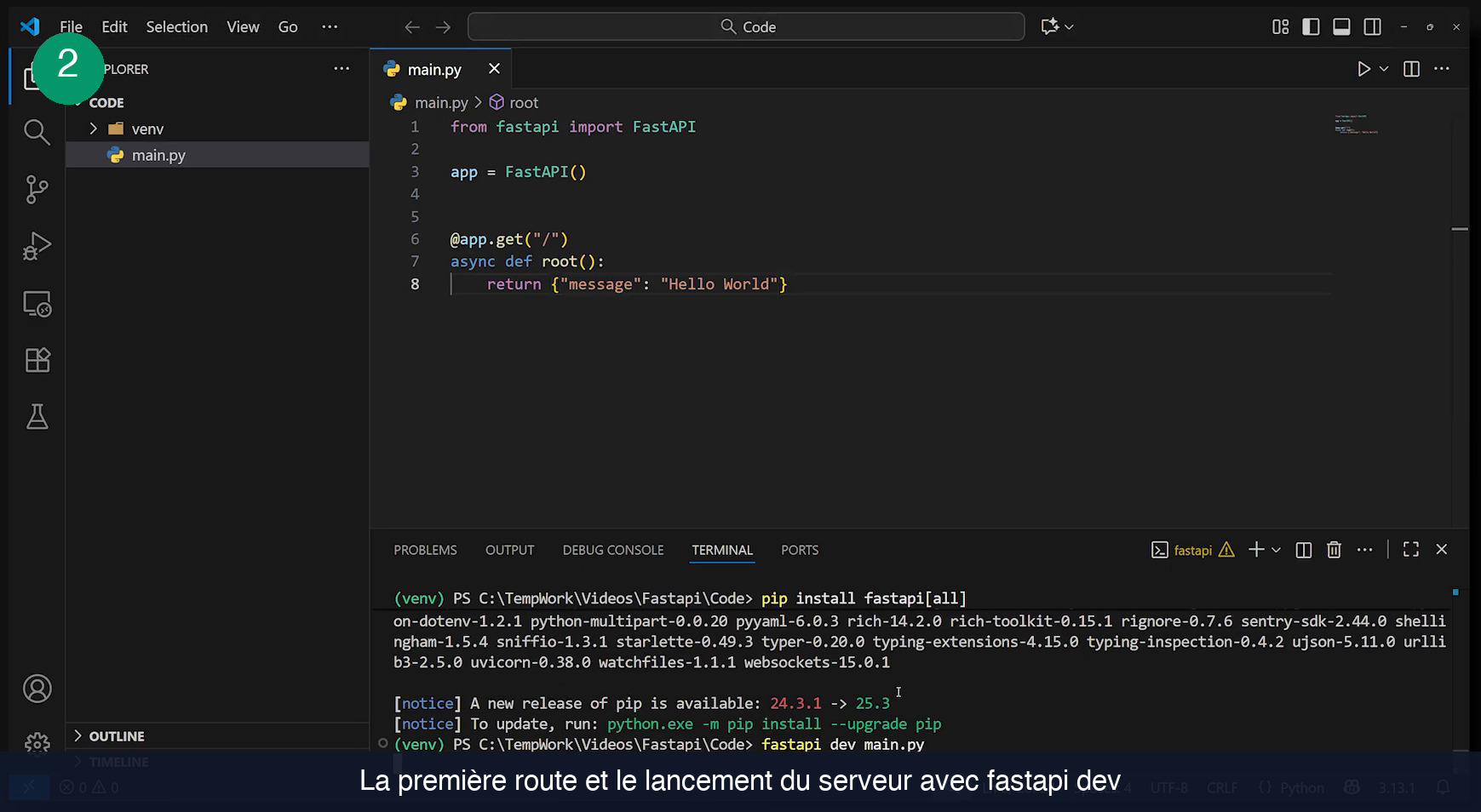Create a new terminal with plus
The image size is (1481, 812).
pyautogui.click(x=1256, y=550)
